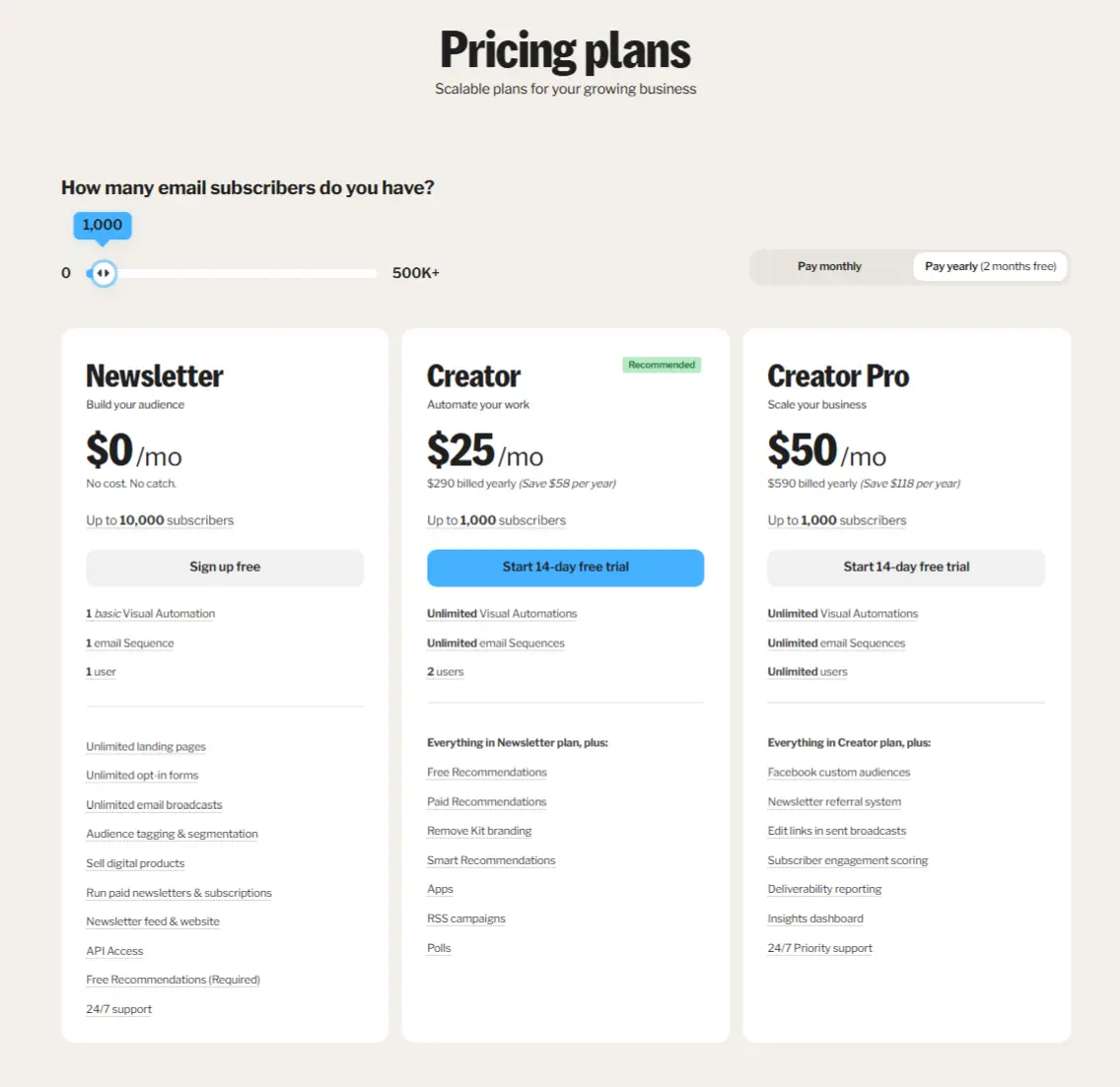Select Pay yearly (2 months free) option
The image size is (1120, 1087).
(989, 266)
